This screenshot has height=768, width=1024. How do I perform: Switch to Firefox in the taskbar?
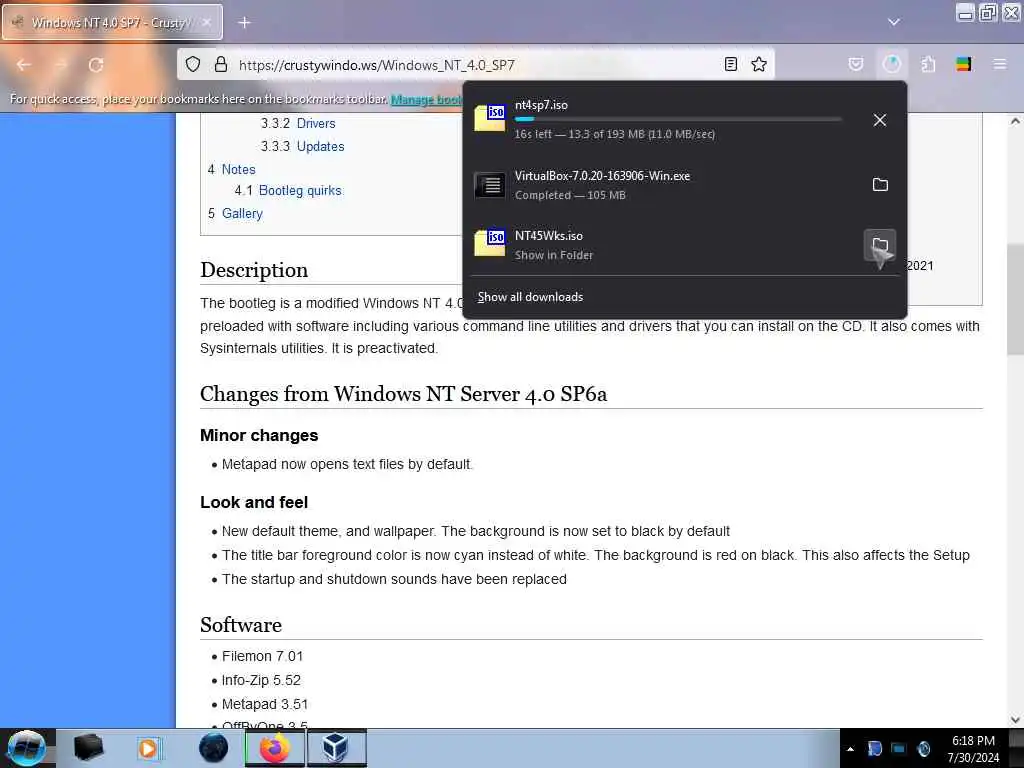click(275, 748)
